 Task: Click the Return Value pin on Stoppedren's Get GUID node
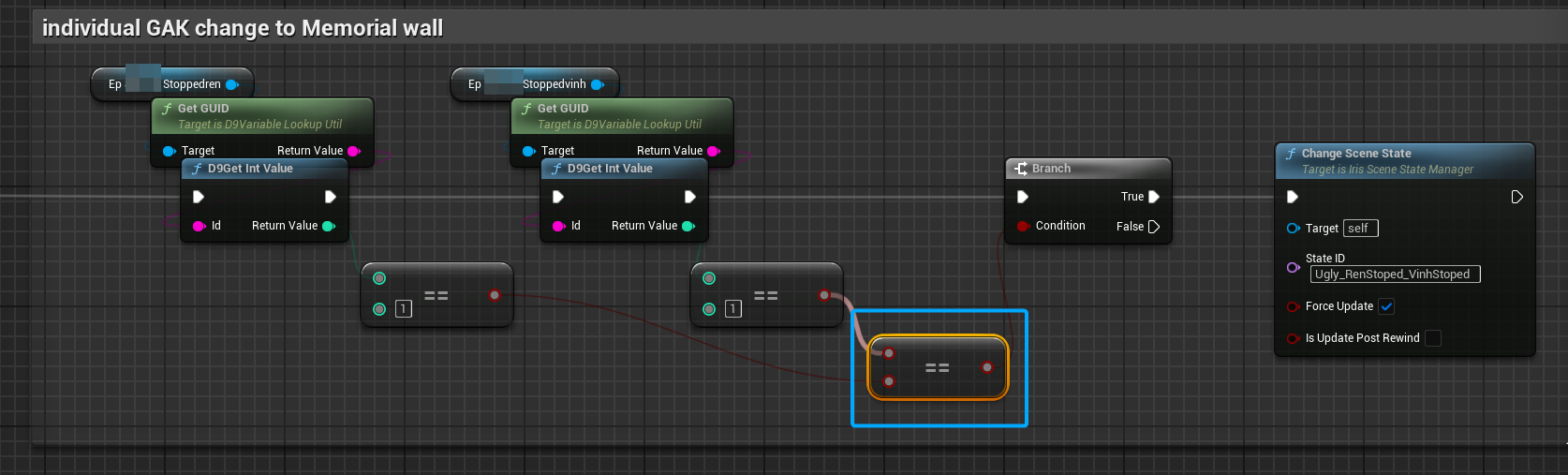(x=354, y=151)
